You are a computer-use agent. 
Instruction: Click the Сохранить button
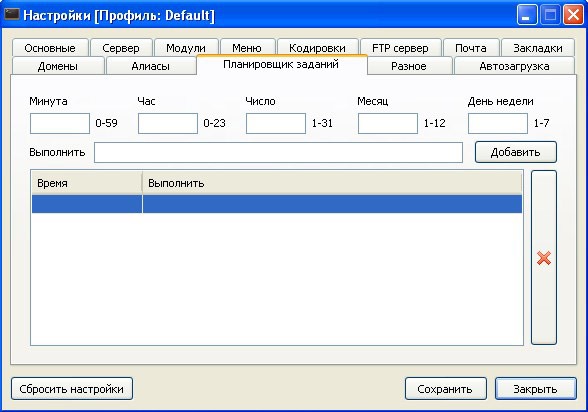[x=446, y=389]
